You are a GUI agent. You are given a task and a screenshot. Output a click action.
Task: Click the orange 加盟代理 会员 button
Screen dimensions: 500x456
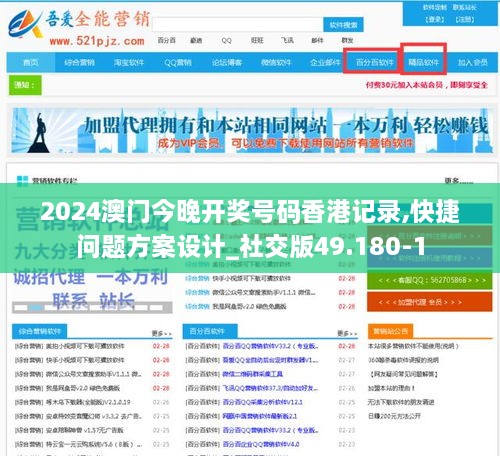(430, 302)
